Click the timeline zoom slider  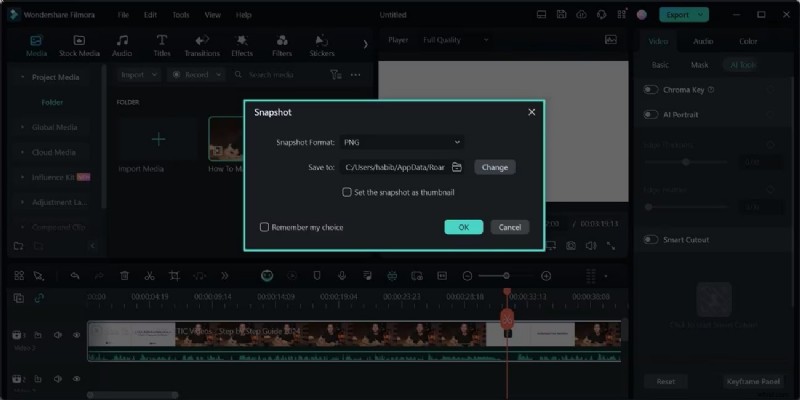click(506, 276)
